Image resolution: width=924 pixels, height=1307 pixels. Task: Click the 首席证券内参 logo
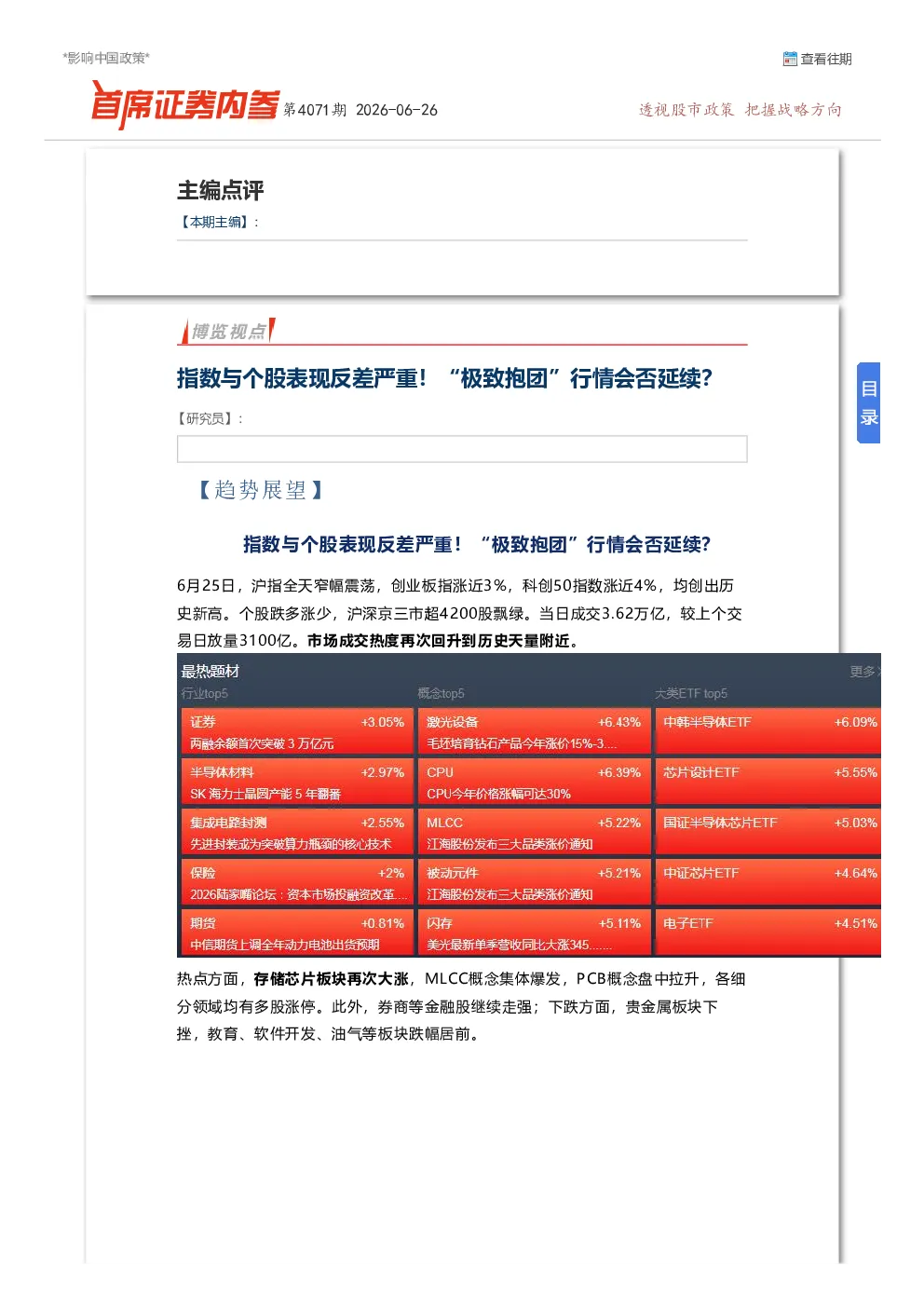coord(185,104)
